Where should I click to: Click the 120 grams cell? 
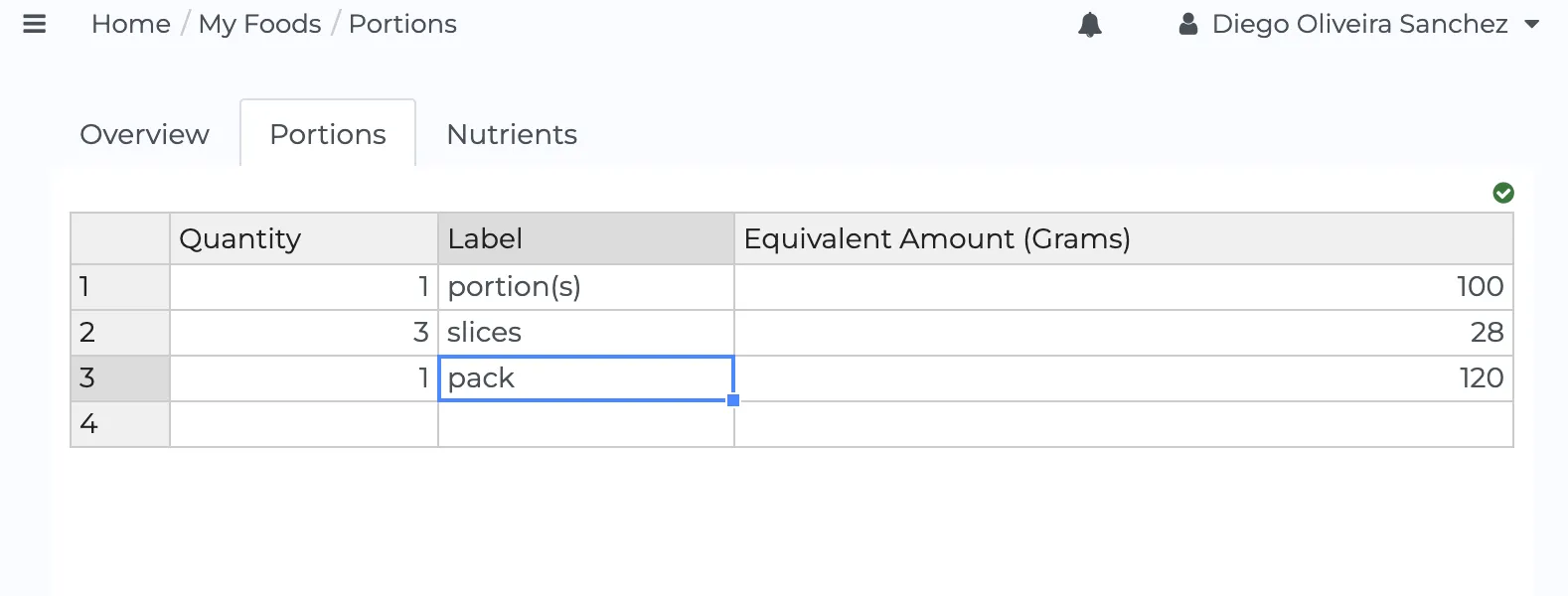[x=1123, y=378]
